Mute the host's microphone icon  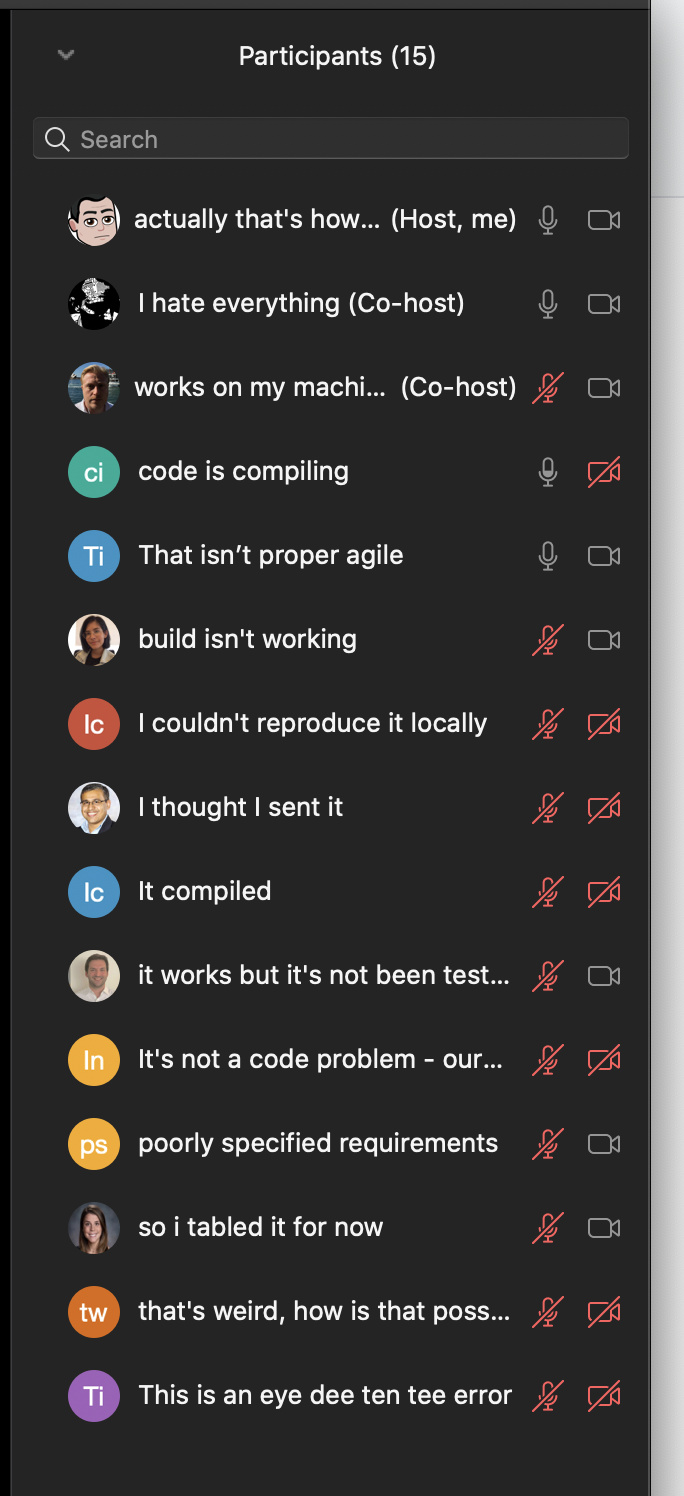coord(547,220)
